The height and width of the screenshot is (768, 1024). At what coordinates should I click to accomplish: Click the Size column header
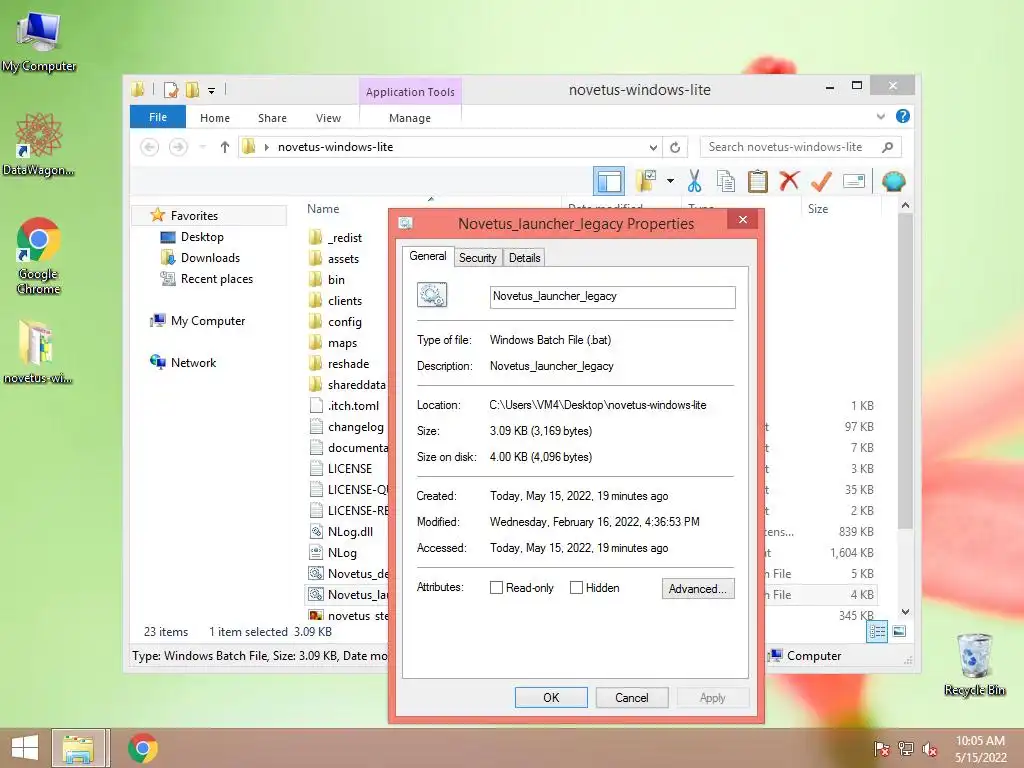click(x=818, y=208)
